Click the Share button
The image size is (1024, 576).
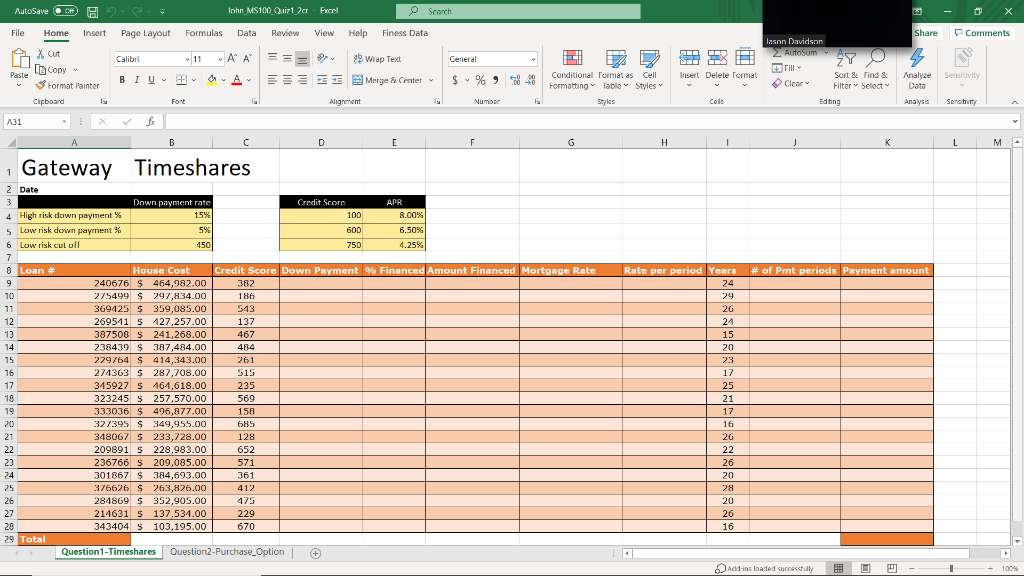[x=925, y=32]
